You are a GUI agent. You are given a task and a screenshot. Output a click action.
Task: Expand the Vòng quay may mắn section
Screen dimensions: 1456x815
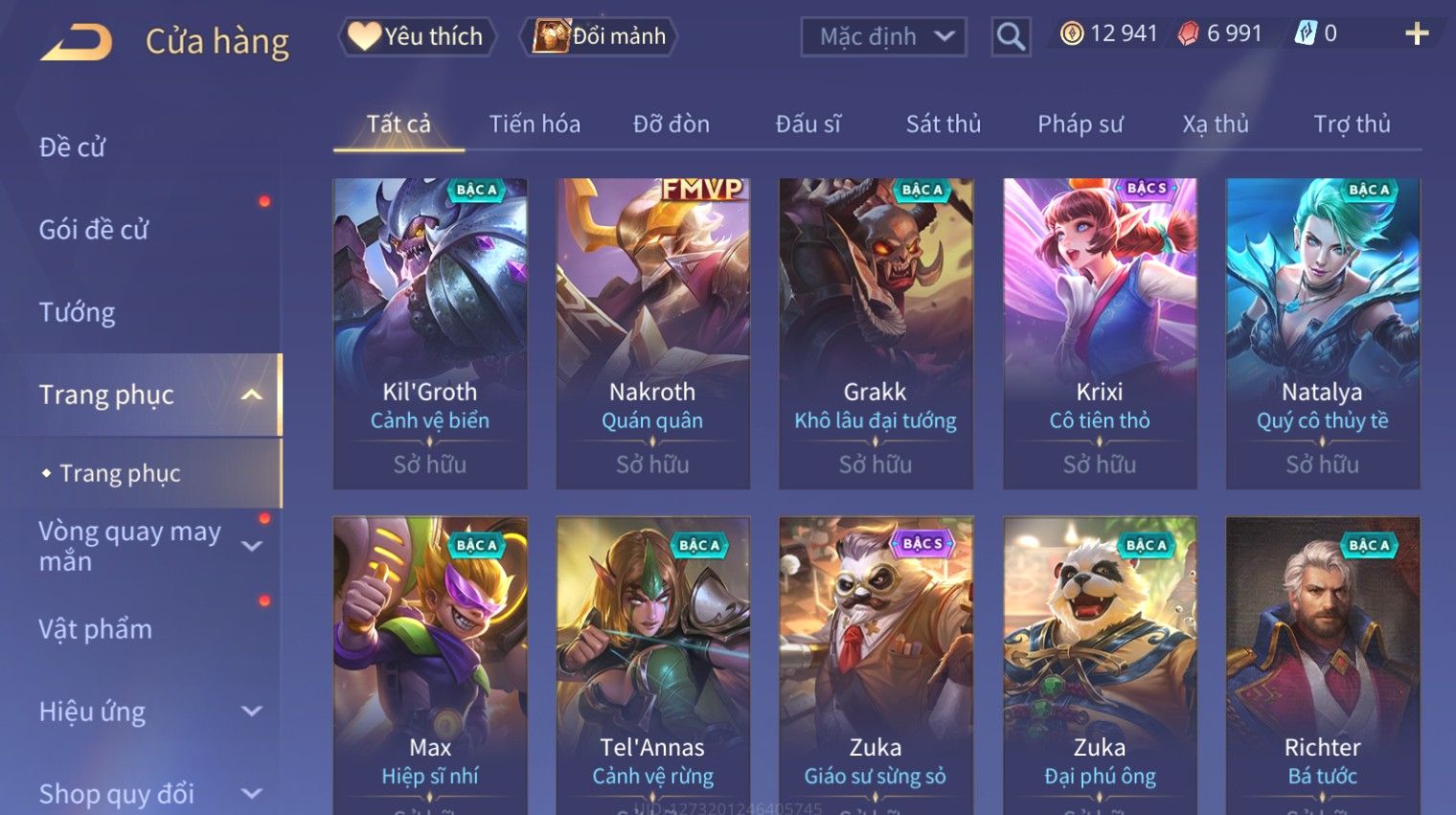click(252, 546)
